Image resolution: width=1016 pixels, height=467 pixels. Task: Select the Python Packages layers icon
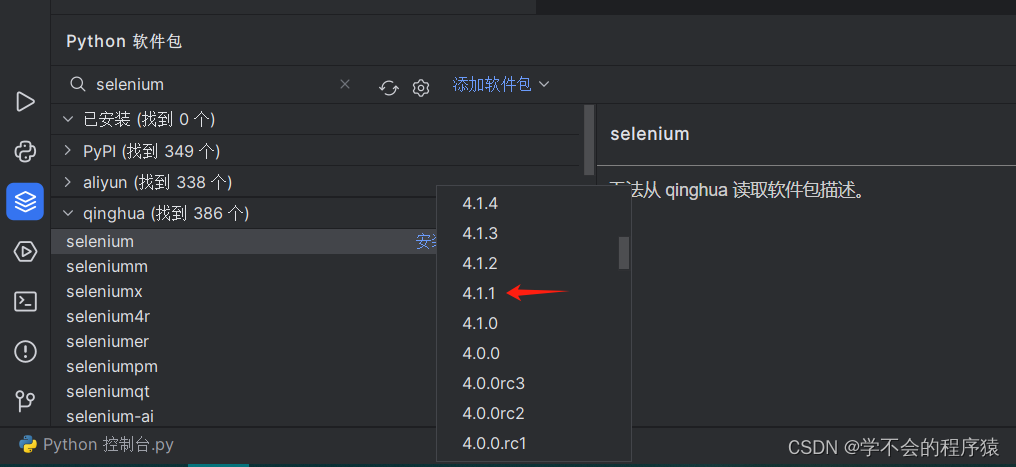[25, 201]
